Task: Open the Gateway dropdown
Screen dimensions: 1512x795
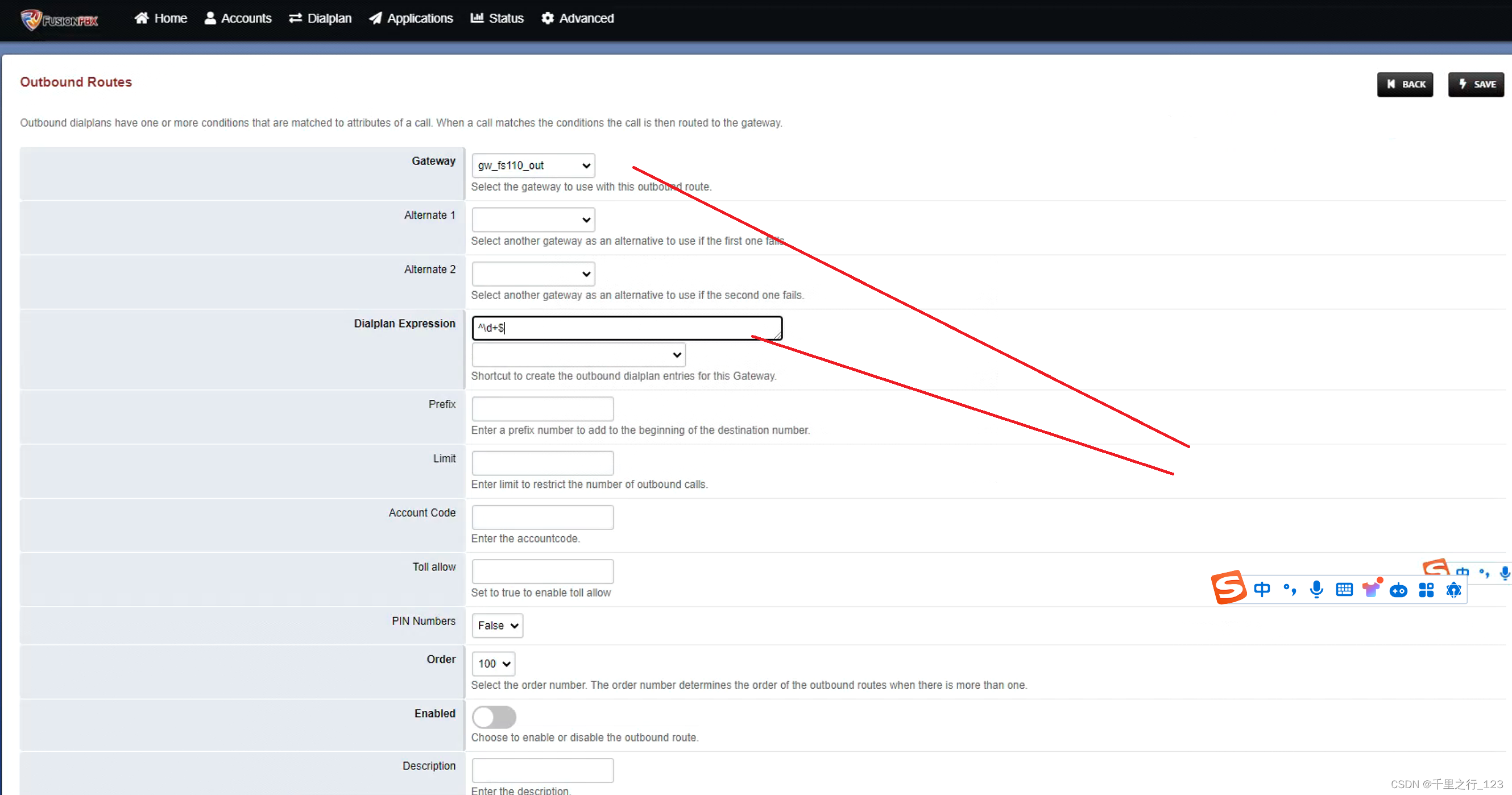Action: (533, 165)
